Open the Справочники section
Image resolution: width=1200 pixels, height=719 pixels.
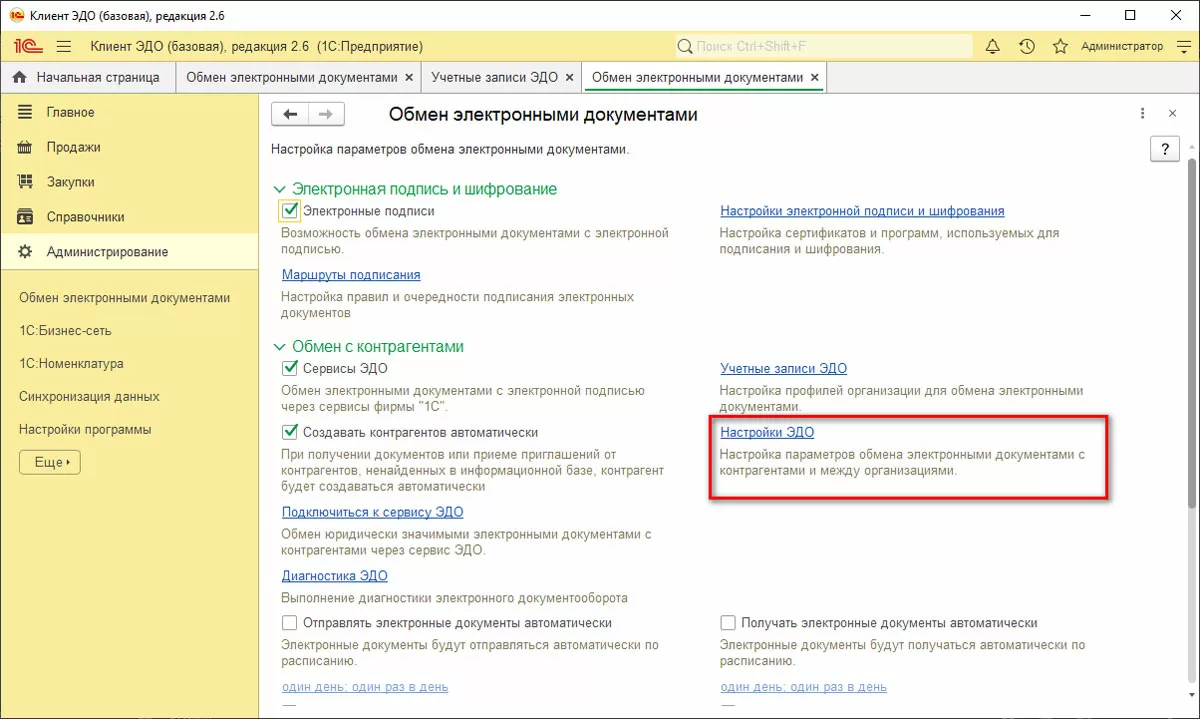(x=129, y=217)
